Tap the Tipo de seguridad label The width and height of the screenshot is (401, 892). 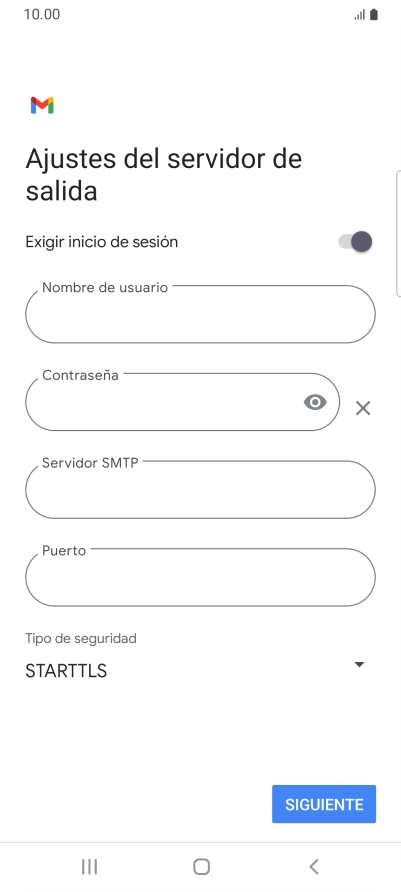pos(81,638)
